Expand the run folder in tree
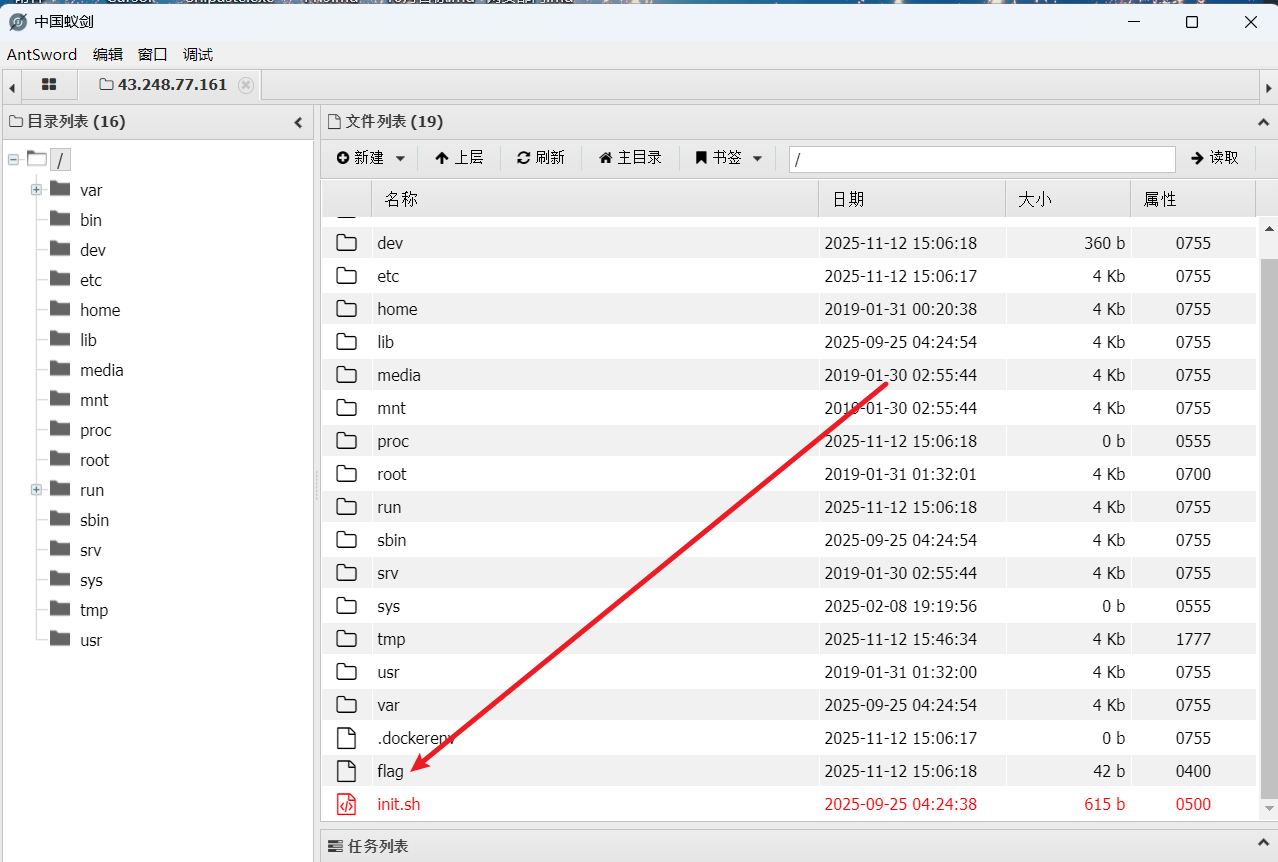1278x862 pixels. click(x=36, y=489)
